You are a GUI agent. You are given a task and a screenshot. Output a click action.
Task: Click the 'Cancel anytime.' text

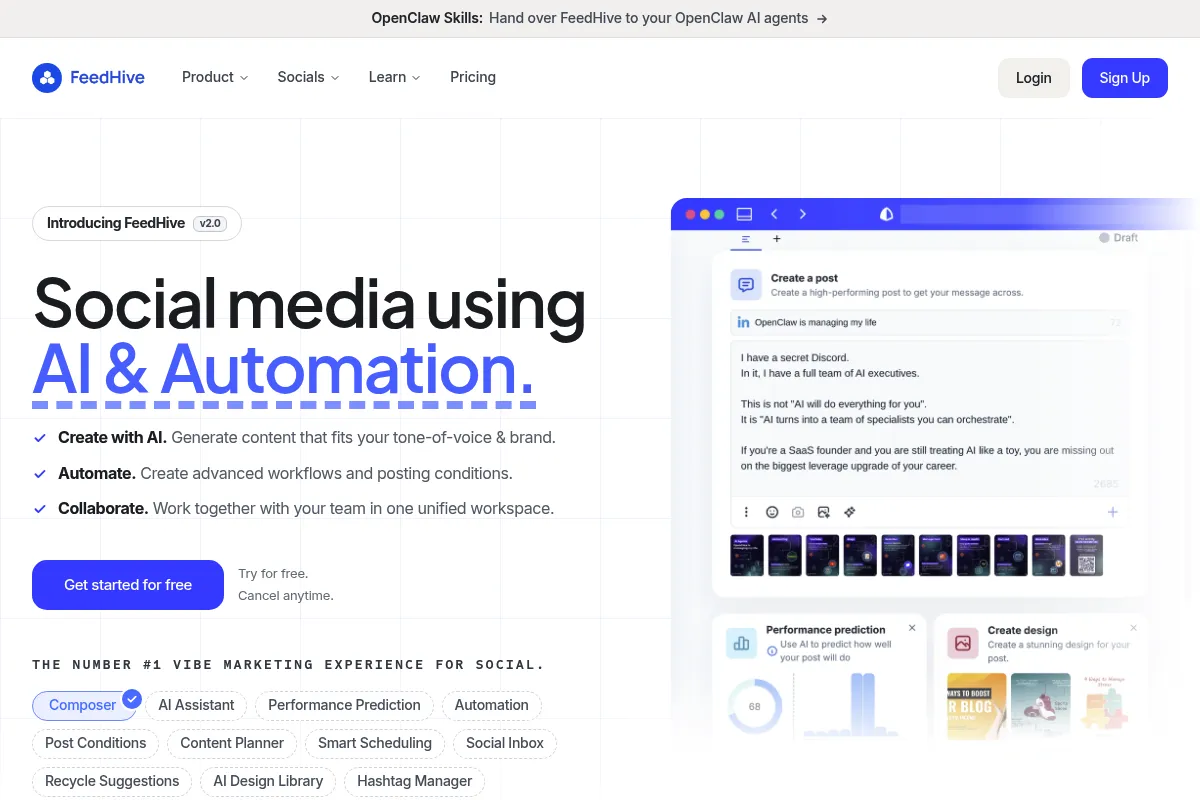(286, 596)
